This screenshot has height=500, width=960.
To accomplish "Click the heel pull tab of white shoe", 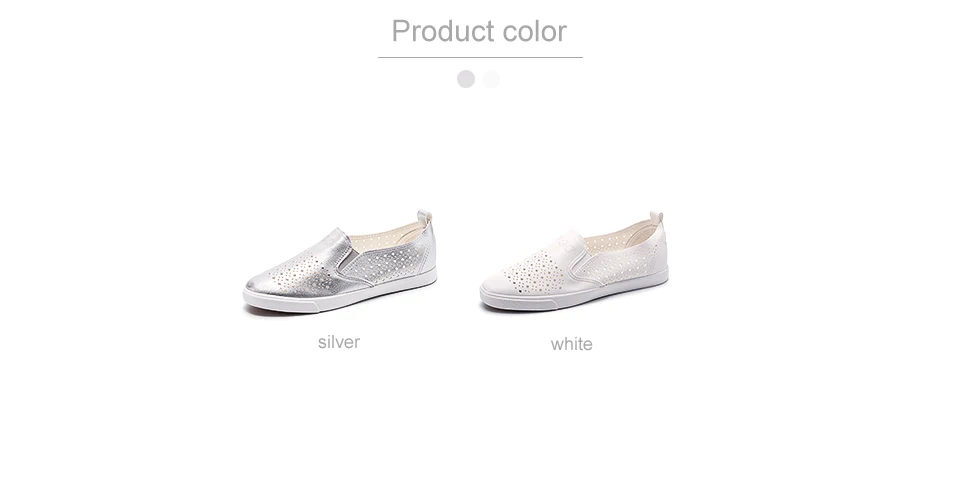I will 656,218.
